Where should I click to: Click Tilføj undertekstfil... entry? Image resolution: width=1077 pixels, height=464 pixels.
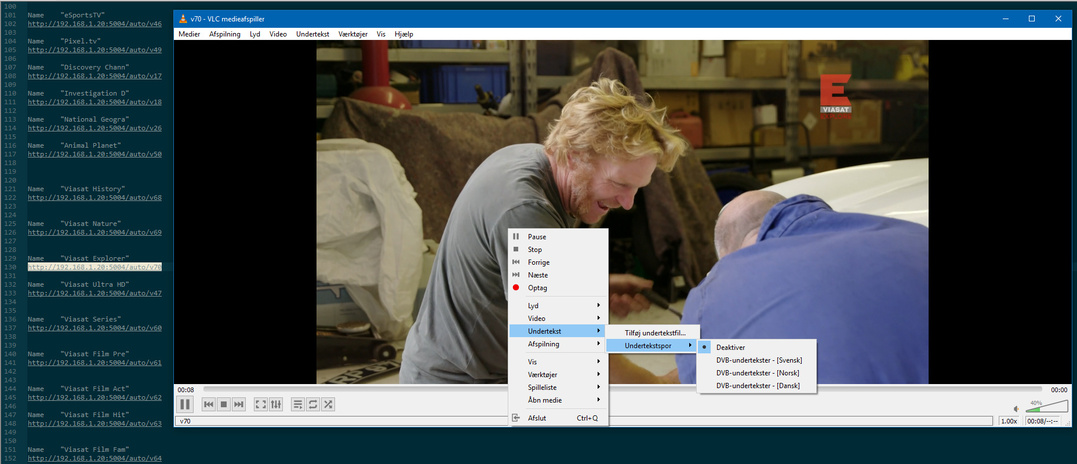(653, 333)
